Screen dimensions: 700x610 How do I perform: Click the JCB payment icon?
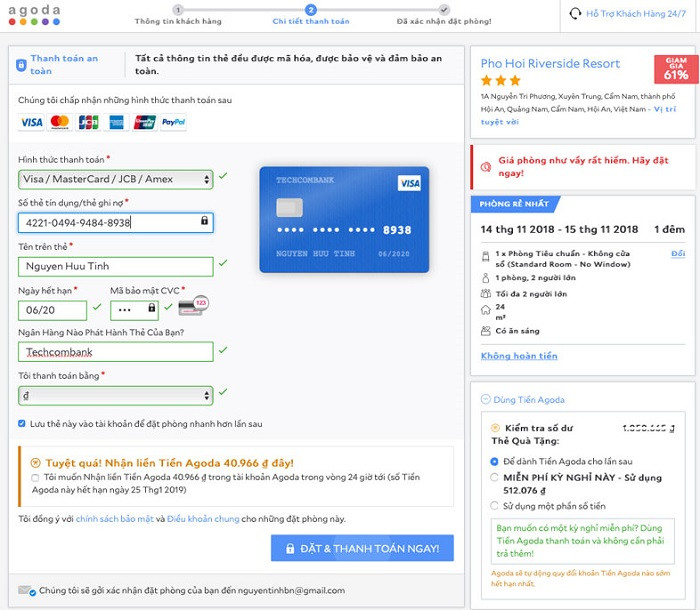pos(88,122)
